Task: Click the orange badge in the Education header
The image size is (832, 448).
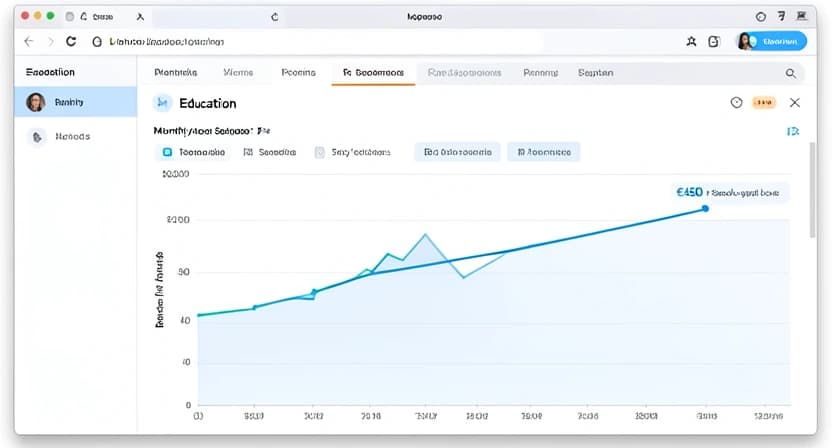Action: point(764,102)
